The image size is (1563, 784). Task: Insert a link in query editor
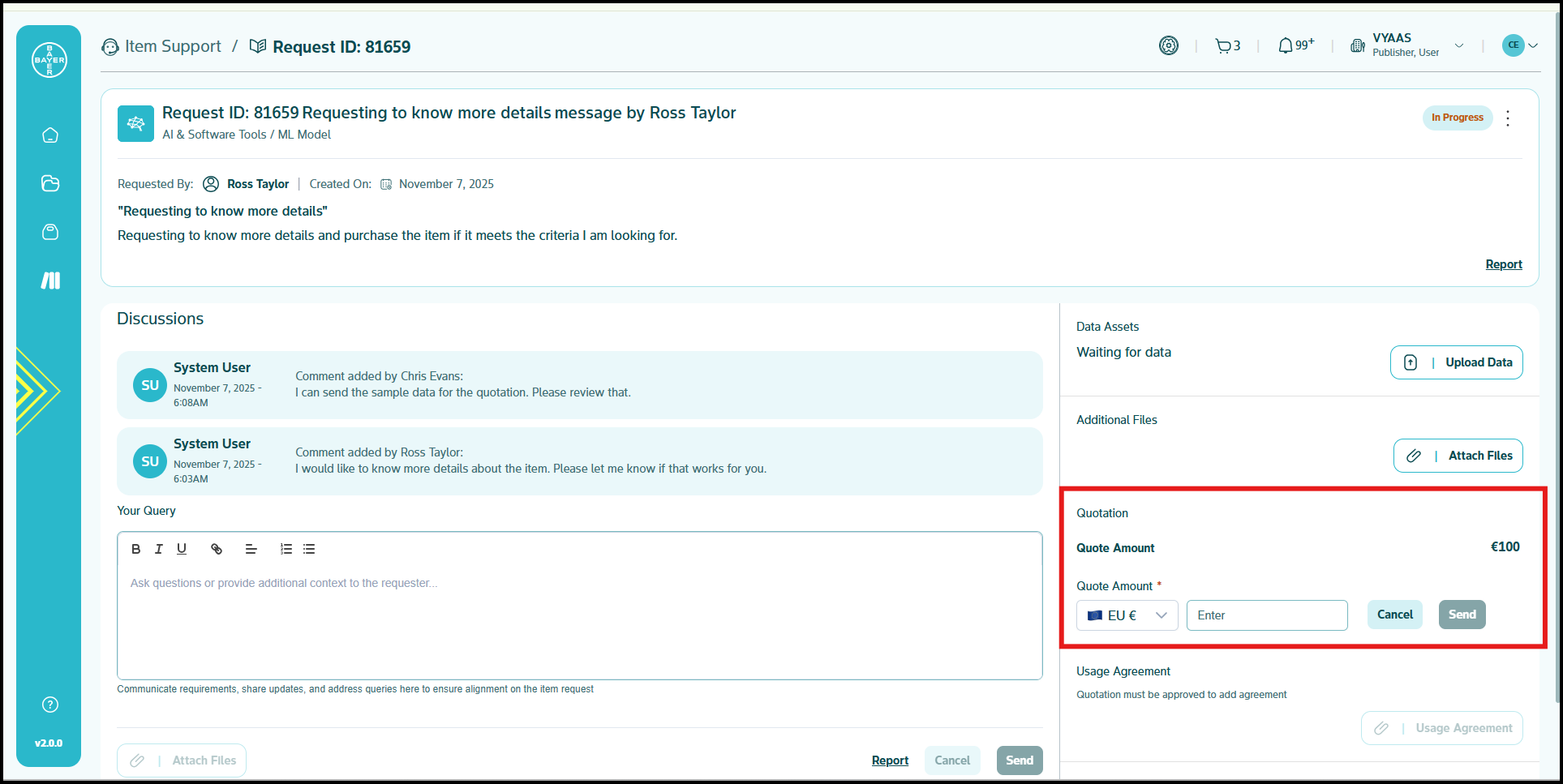point(217,549)
